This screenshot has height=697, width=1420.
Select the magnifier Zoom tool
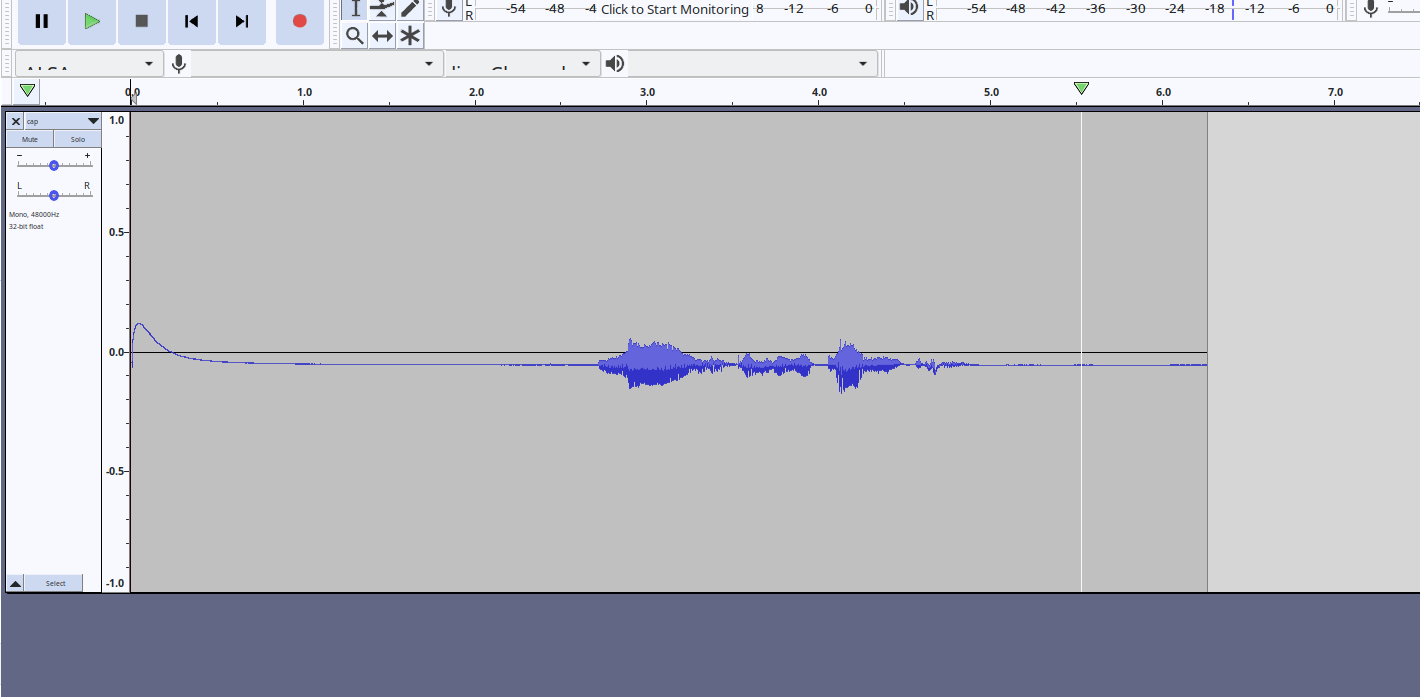pos(355,36)
